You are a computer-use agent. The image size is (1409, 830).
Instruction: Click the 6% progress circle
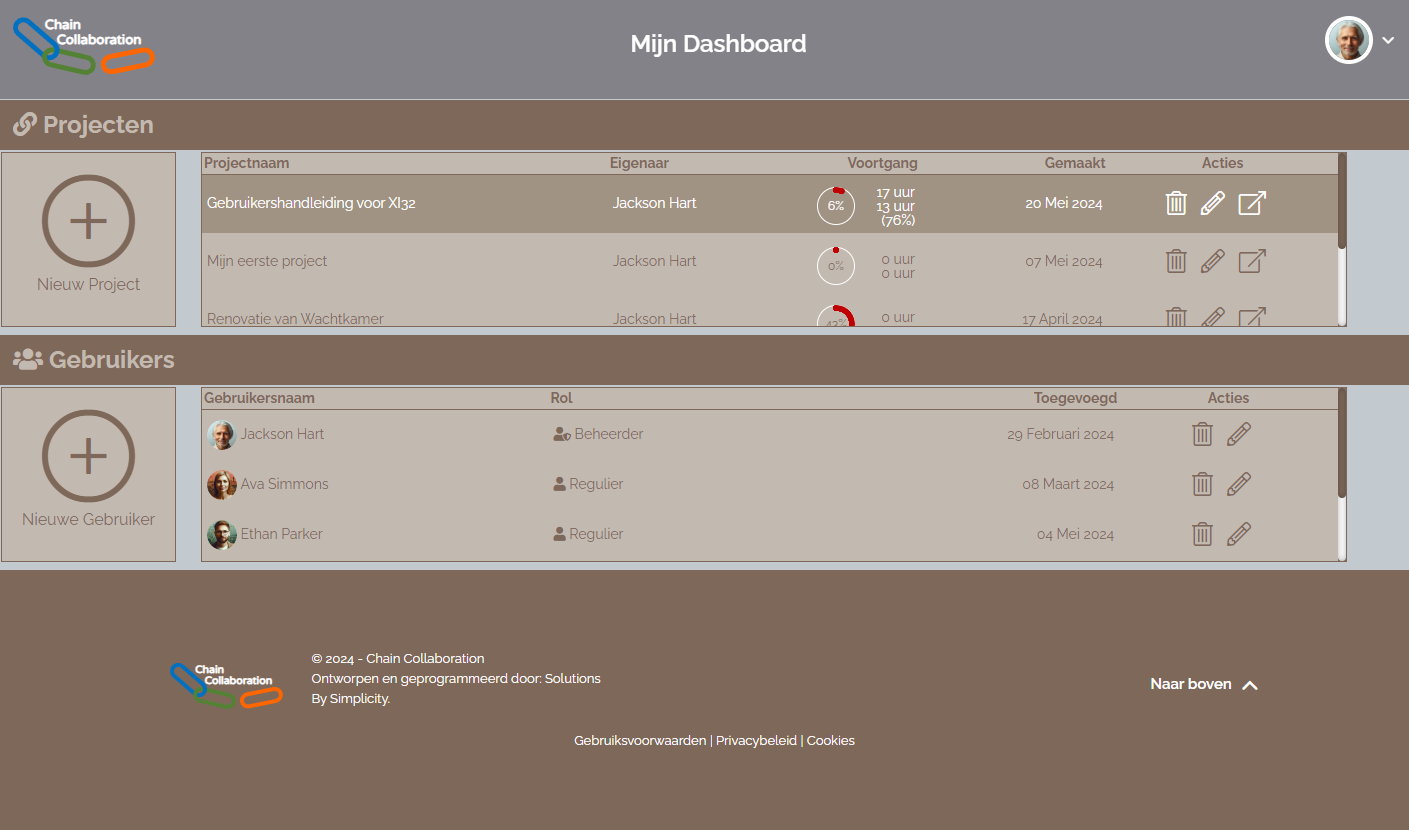coord(836,205)
